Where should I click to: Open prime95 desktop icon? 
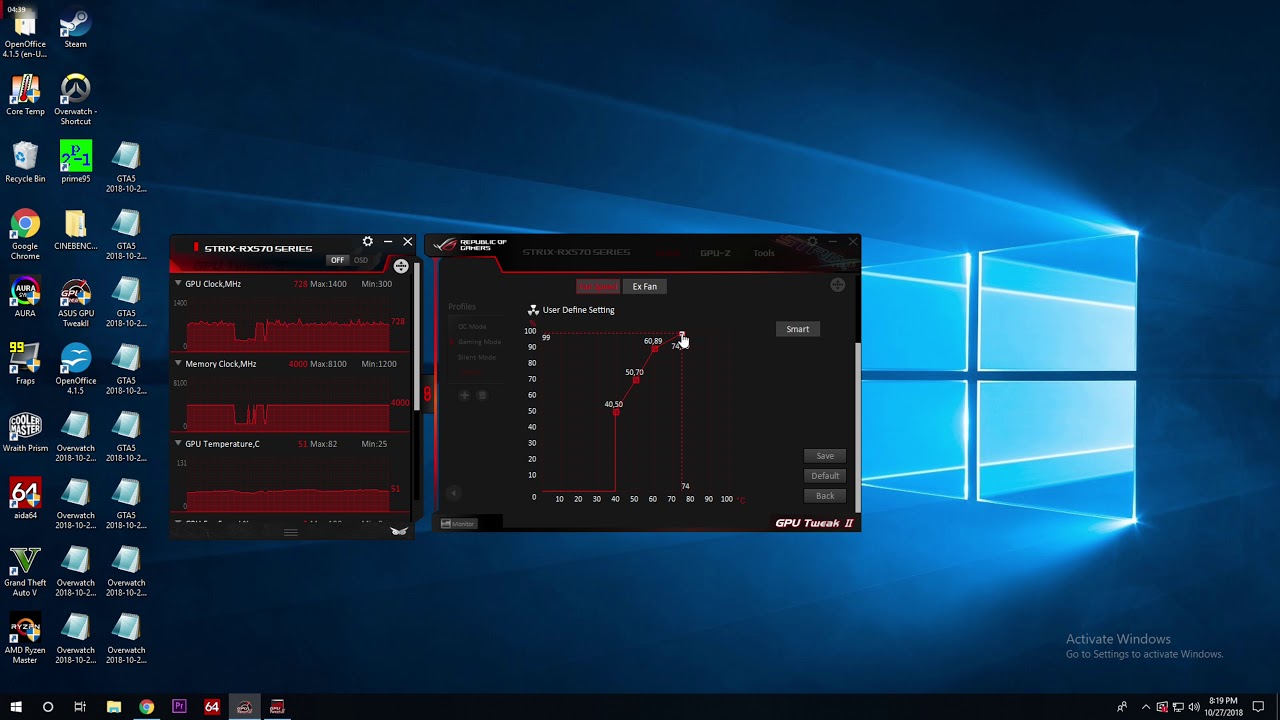tap(75, 164)
